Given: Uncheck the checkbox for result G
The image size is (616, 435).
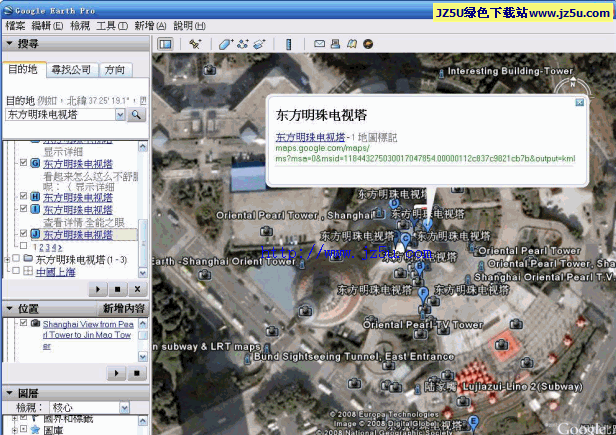Looking at the screenshot, I should pyautogui.click(x=23, y=162).
